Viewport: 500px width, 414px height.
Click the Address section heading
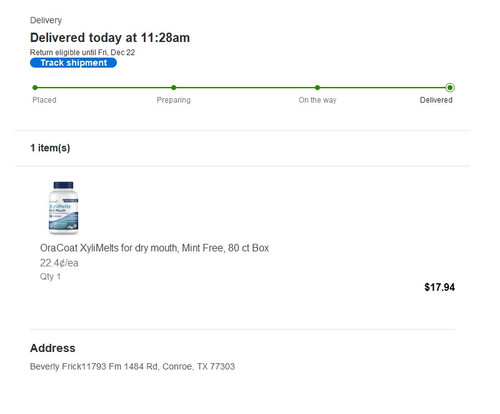coord(53,348)
